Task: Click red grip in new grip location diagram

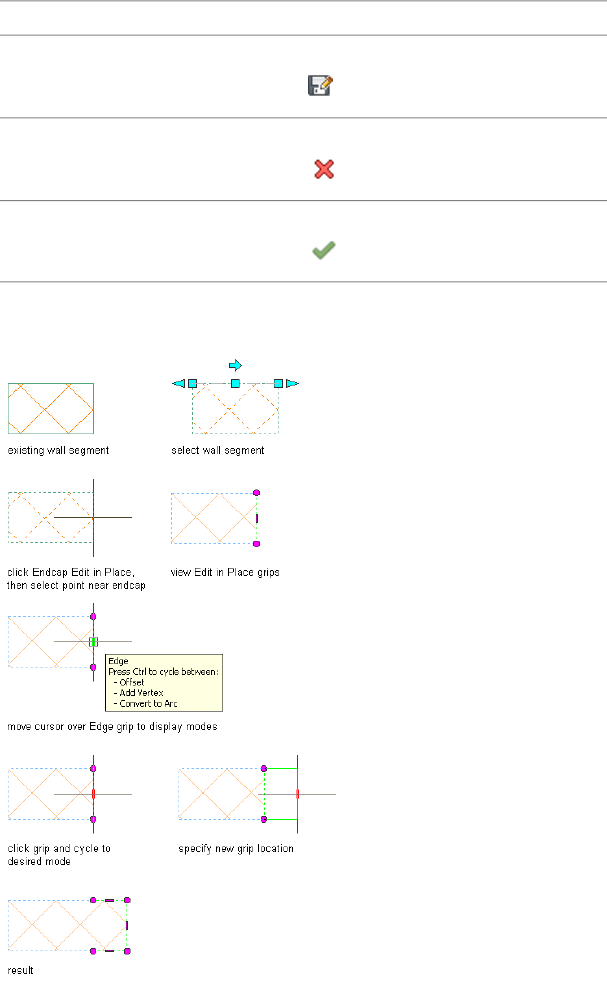Action: (x=298, y=794)
